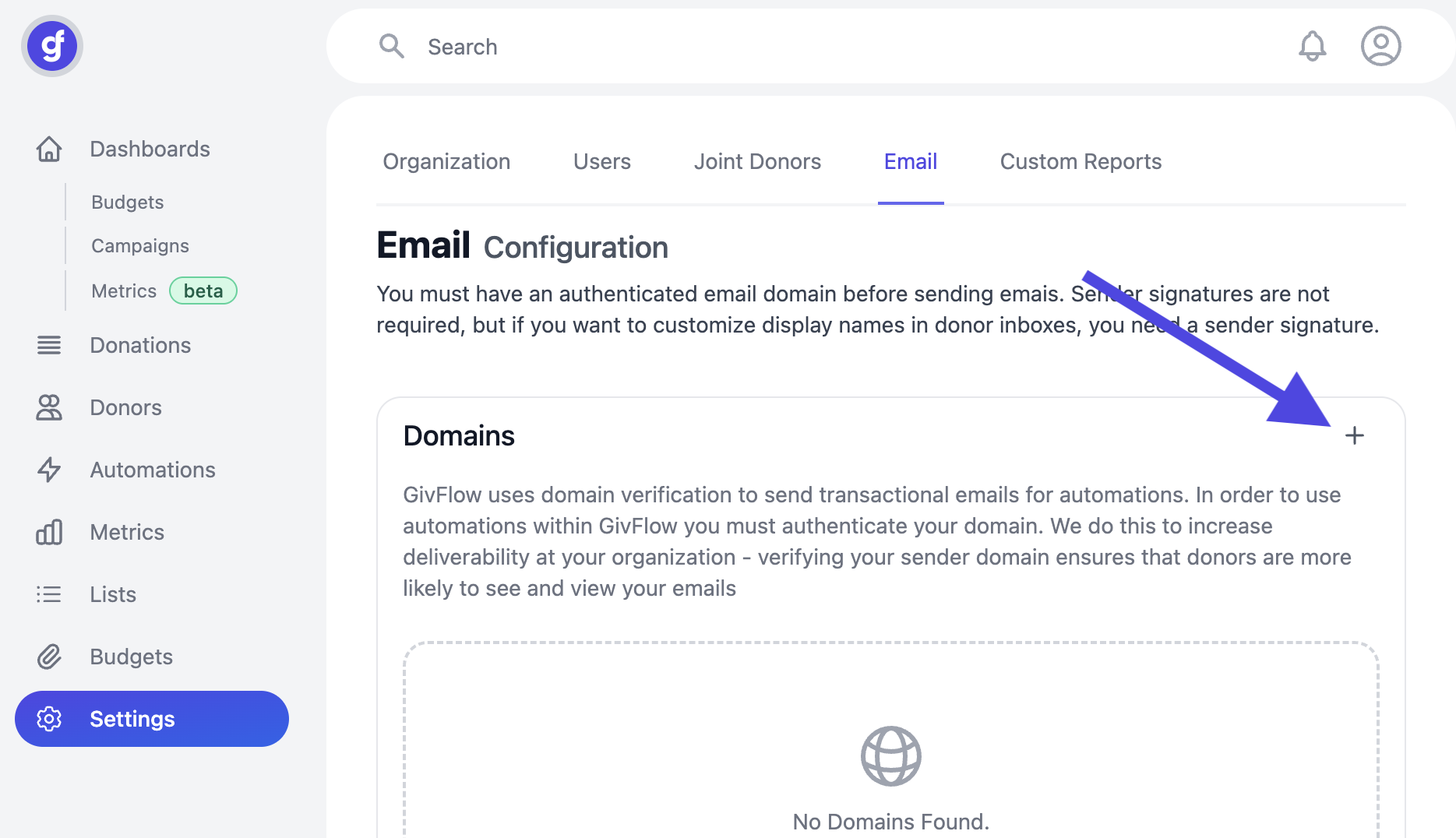Click the search magnifier icon

coord(391,47)
